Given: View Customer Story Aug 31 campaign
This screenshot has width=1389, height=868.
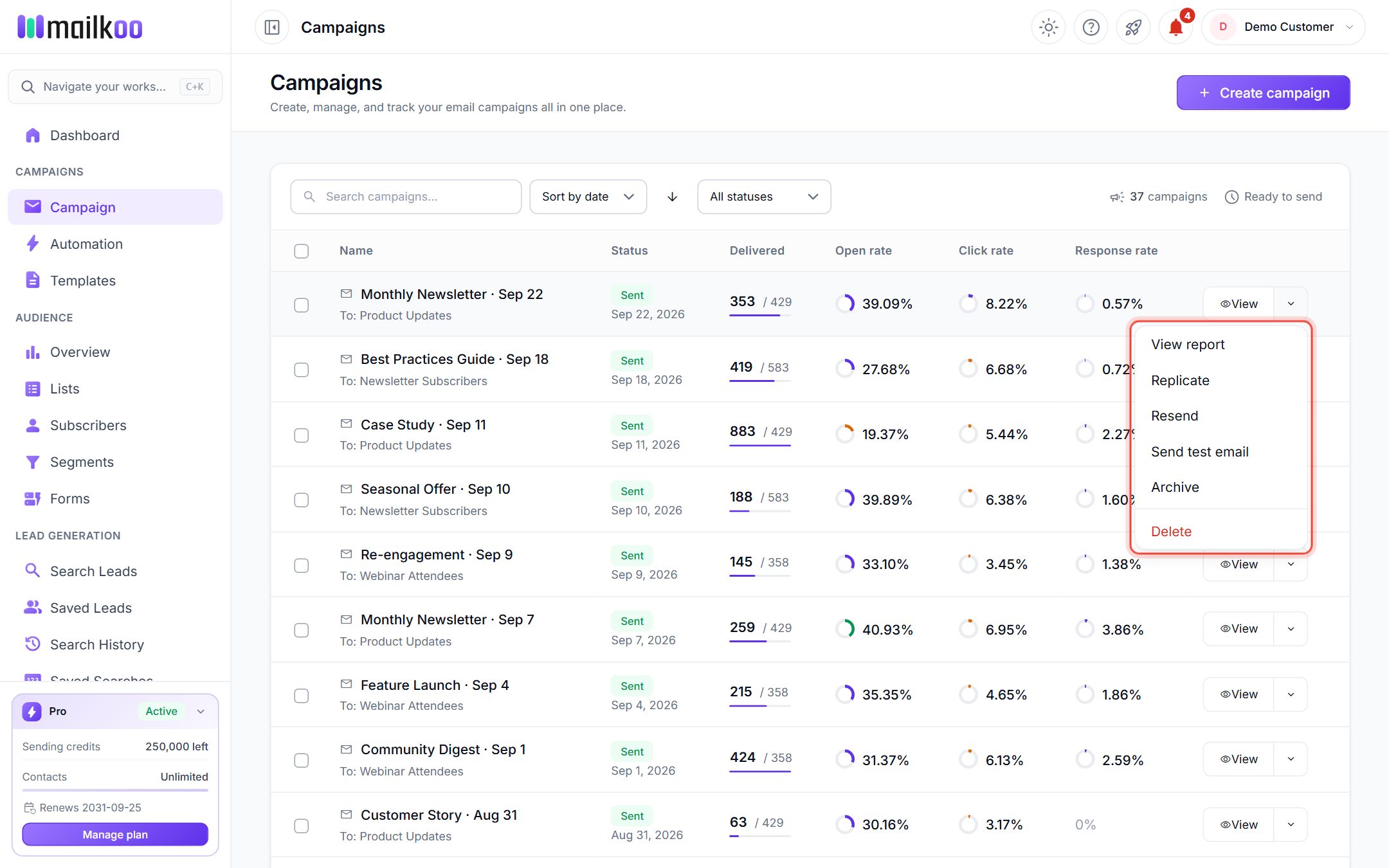Looking at the screenshot, I should coord(1239,825).
